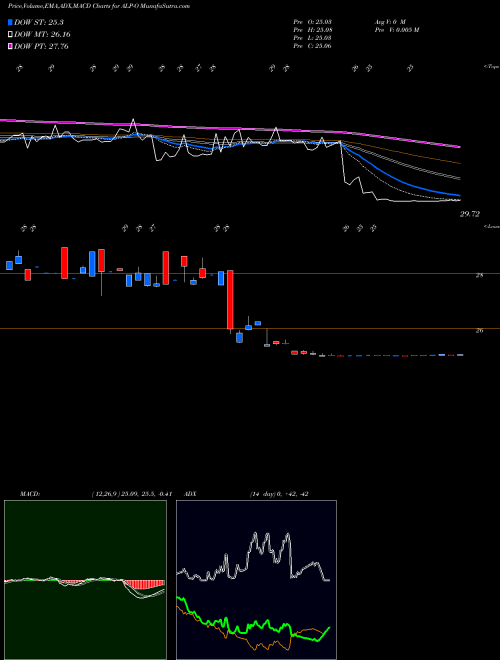Click the 'Pre C: 25.06' close value

pyautogui.click(x=313, y=45)
